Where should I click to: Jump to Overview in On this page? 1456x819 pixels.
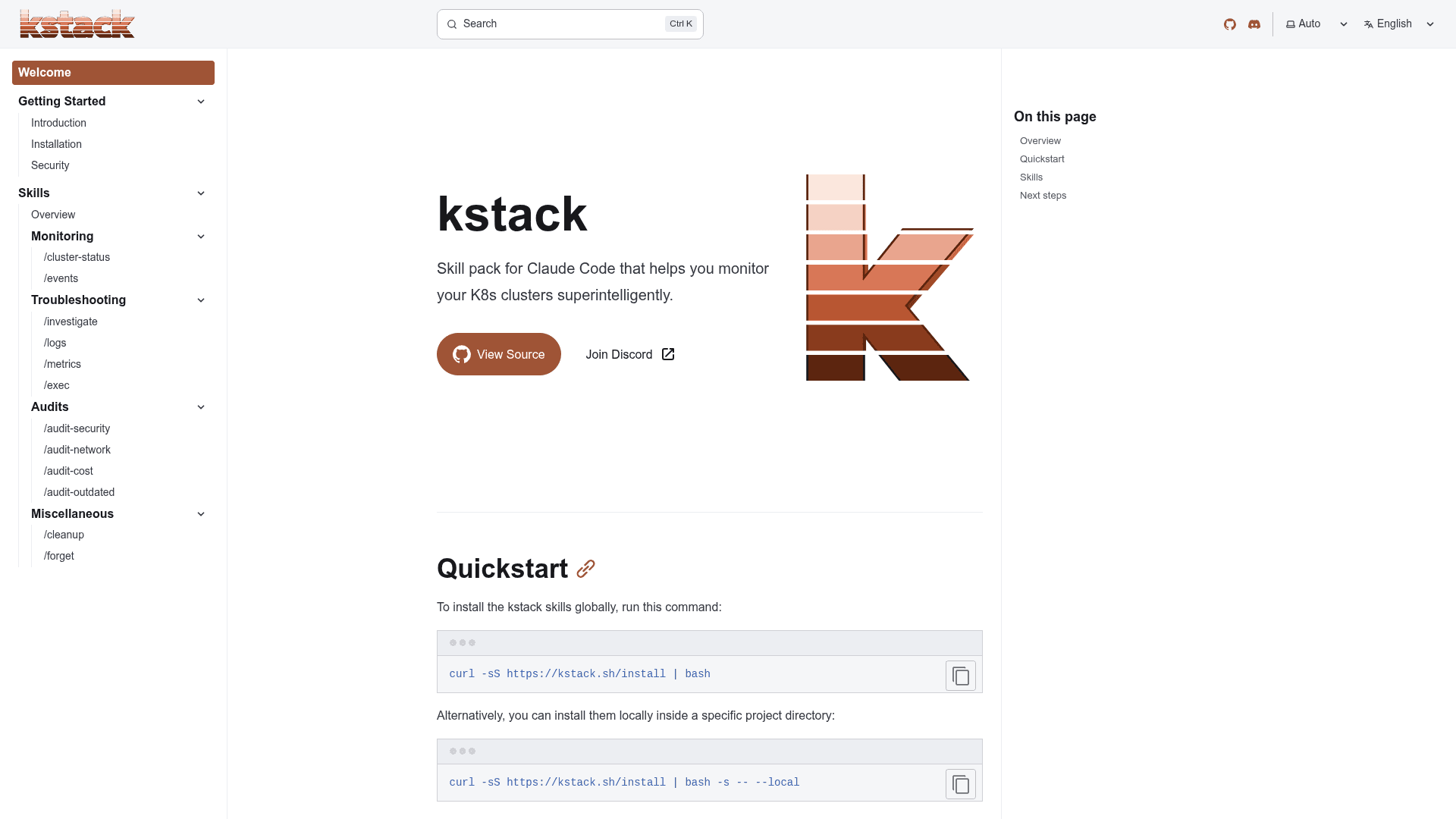[x=1040, y=141]
